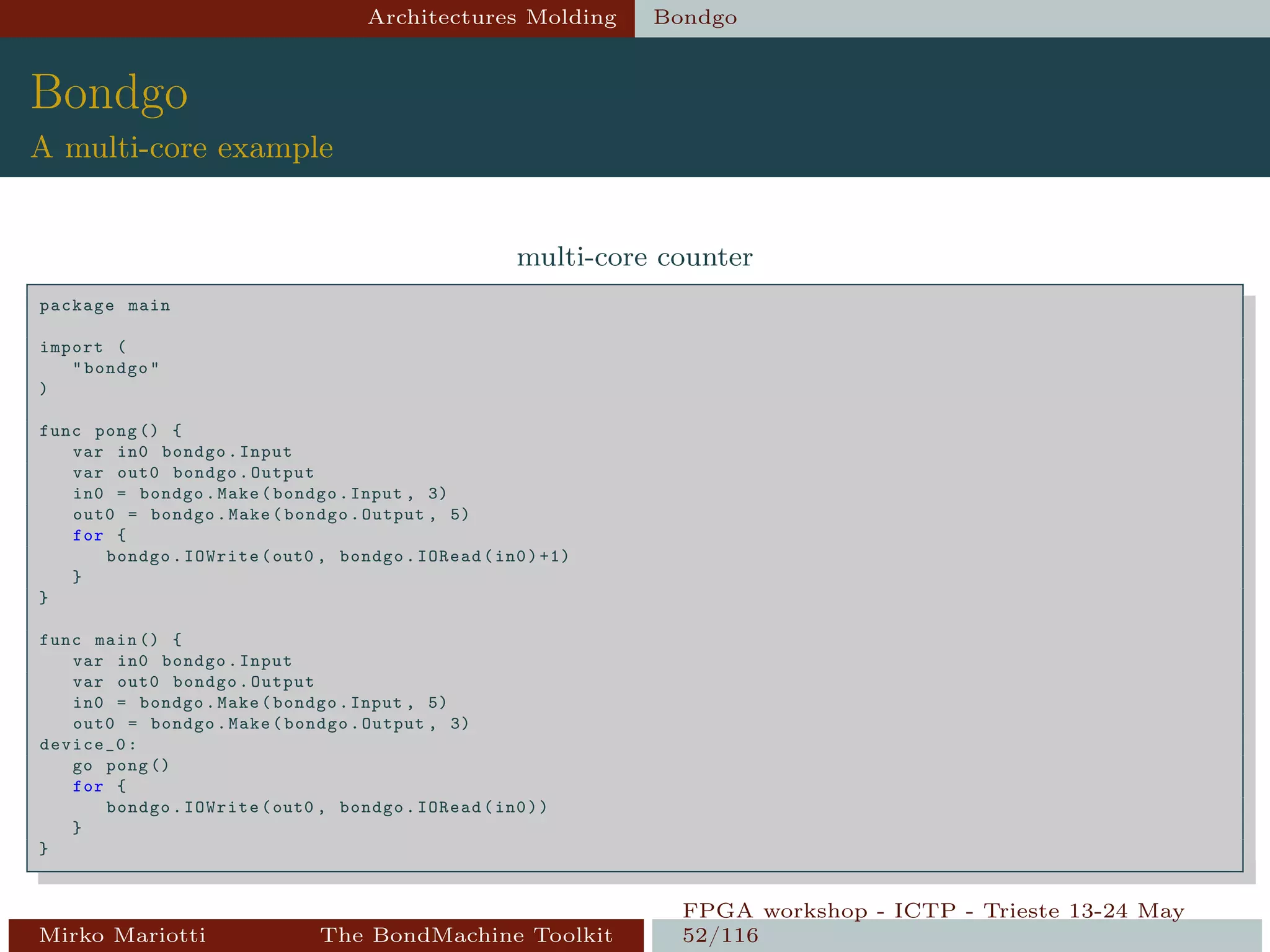Click the Architectures Molding section header
The image size is (1270, 952).
click(492, 17)
